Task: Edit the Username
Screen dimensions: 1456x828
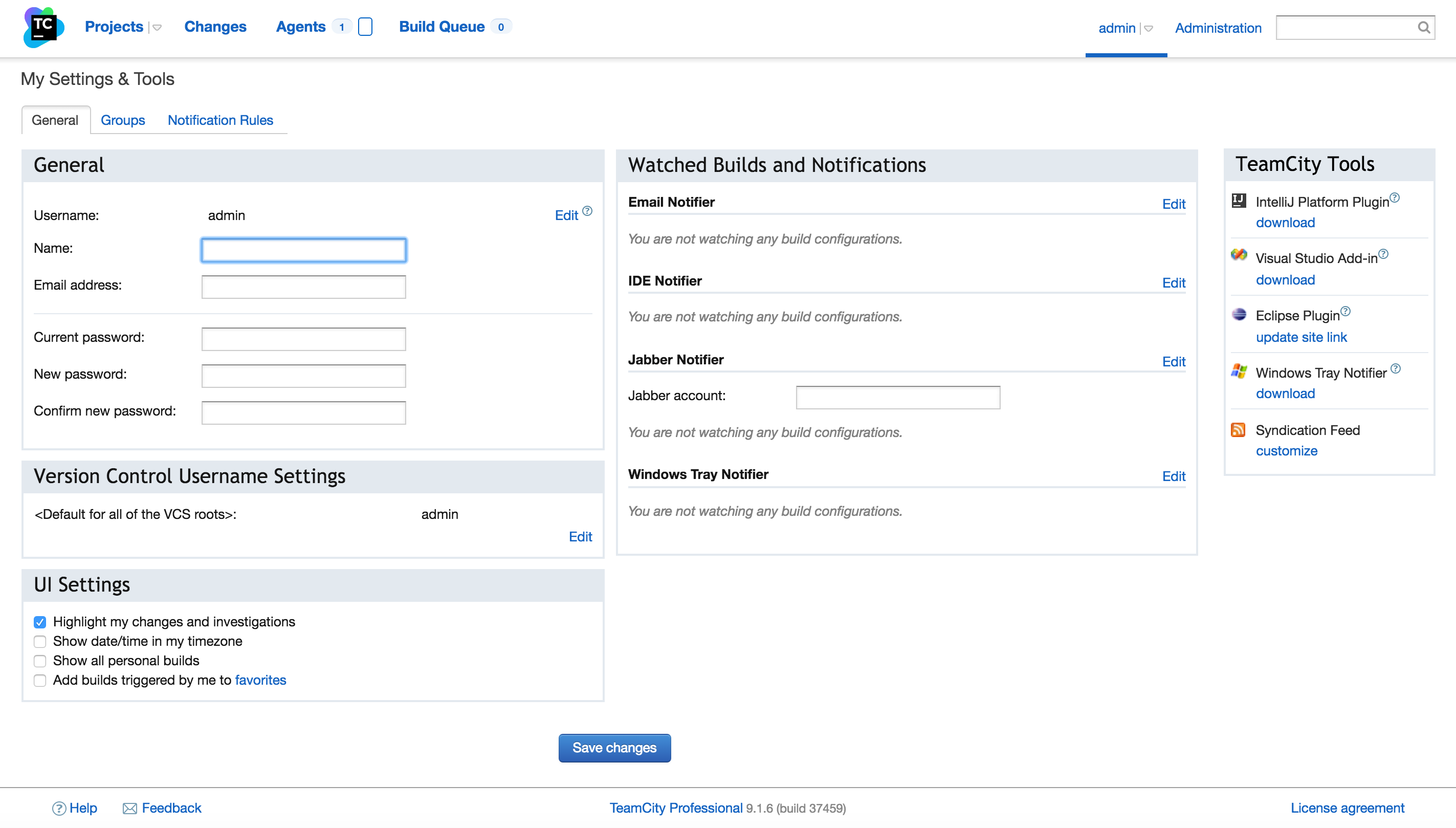Action: point(566,215)
